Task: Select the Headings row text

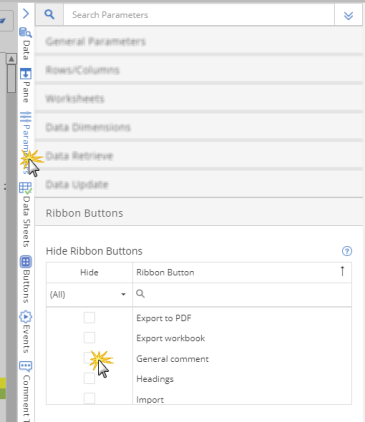Action: point(155,379)
